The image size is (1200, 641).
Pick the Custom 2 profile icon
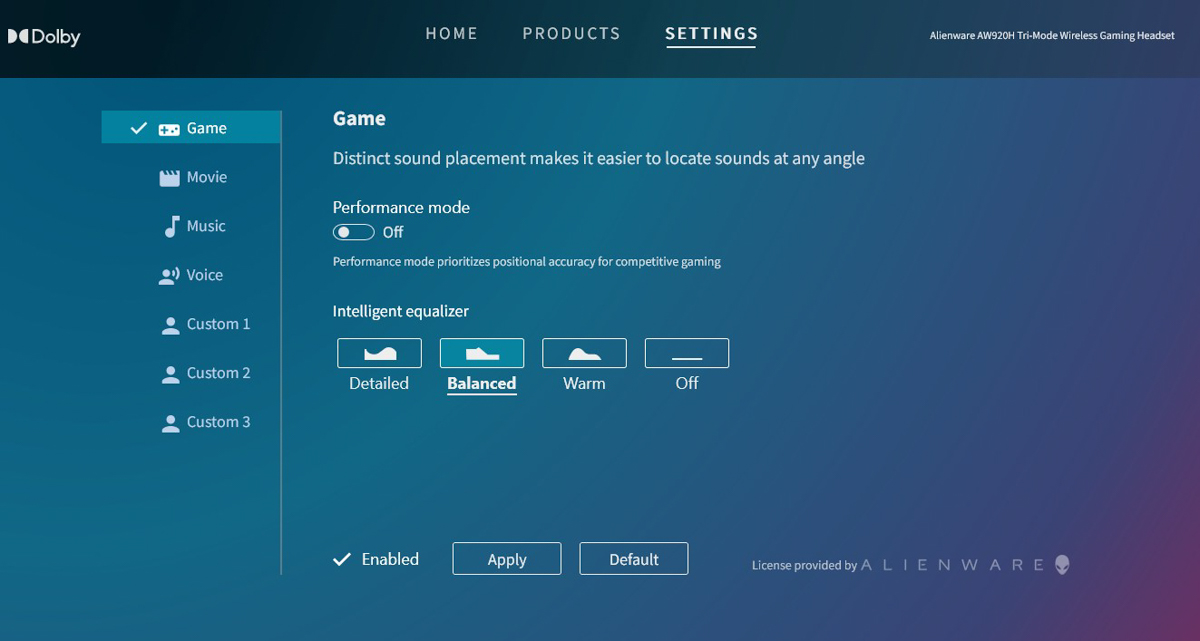pyautogui.click(x=170, y=374)
